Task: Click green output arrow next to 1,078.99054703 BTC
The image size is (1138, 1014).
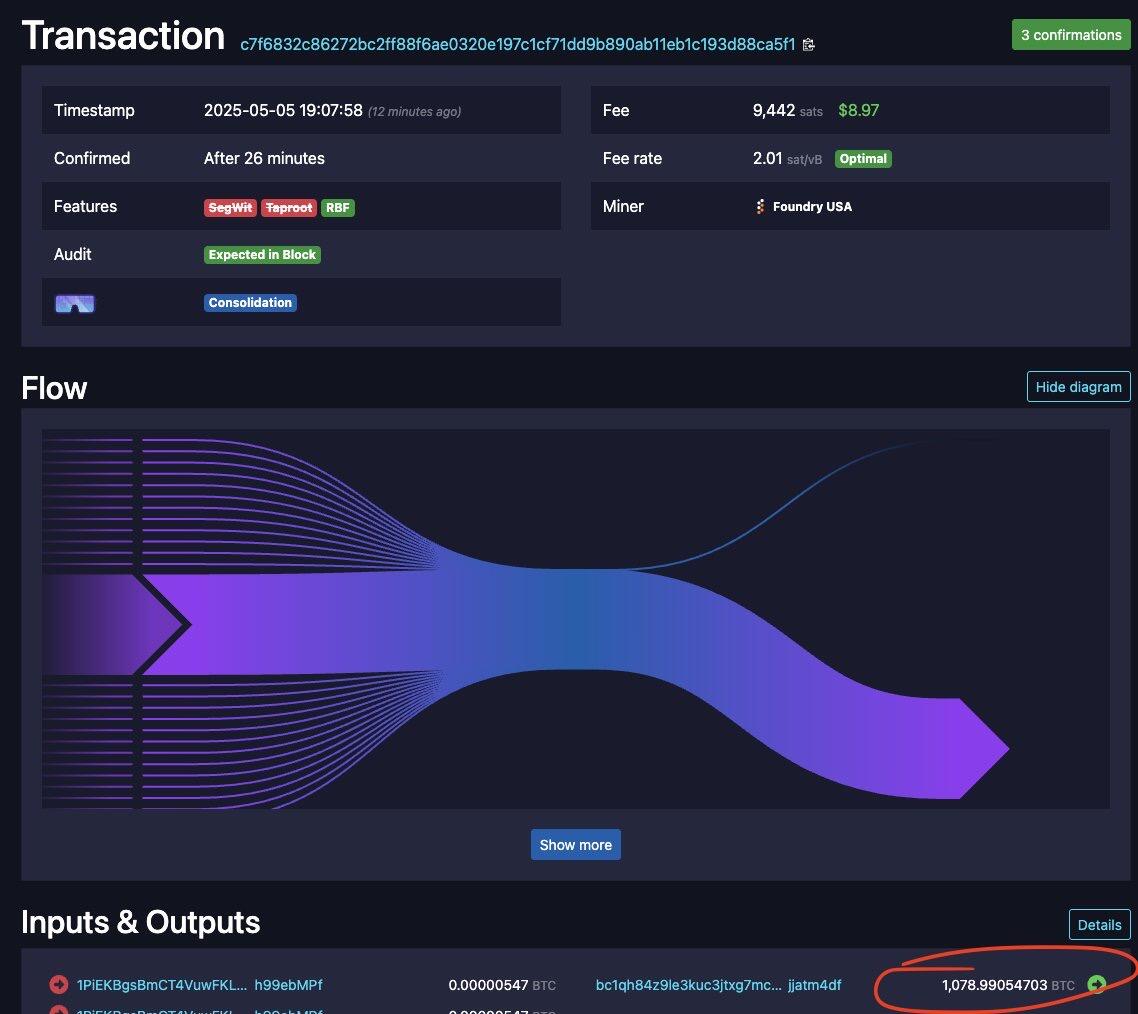Action: (1097, 984)
